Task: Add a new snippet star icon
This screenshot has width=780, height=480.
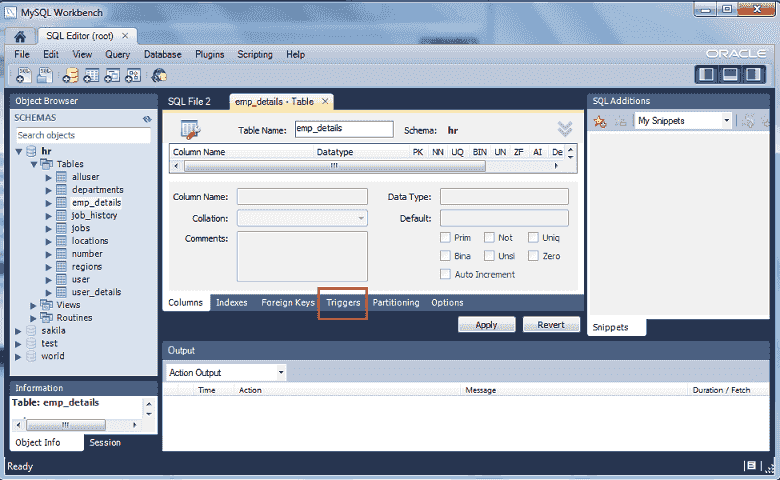Action: click(x=600, y=121)
